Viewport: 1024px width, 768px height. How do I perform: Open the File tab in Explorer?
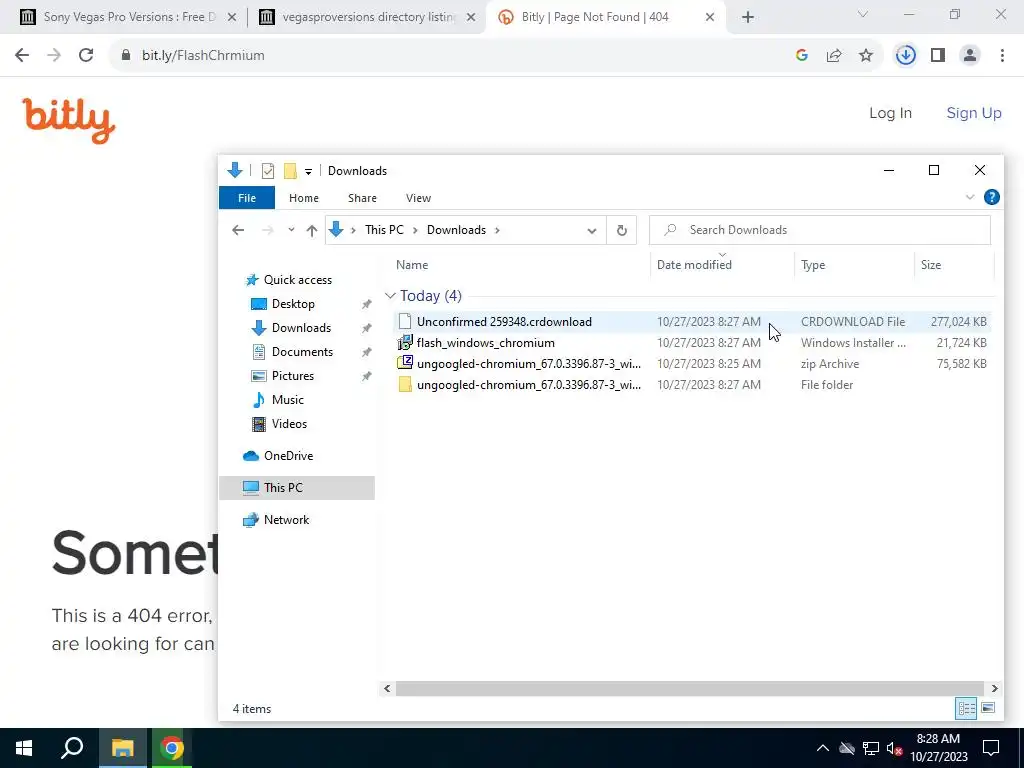247,198
